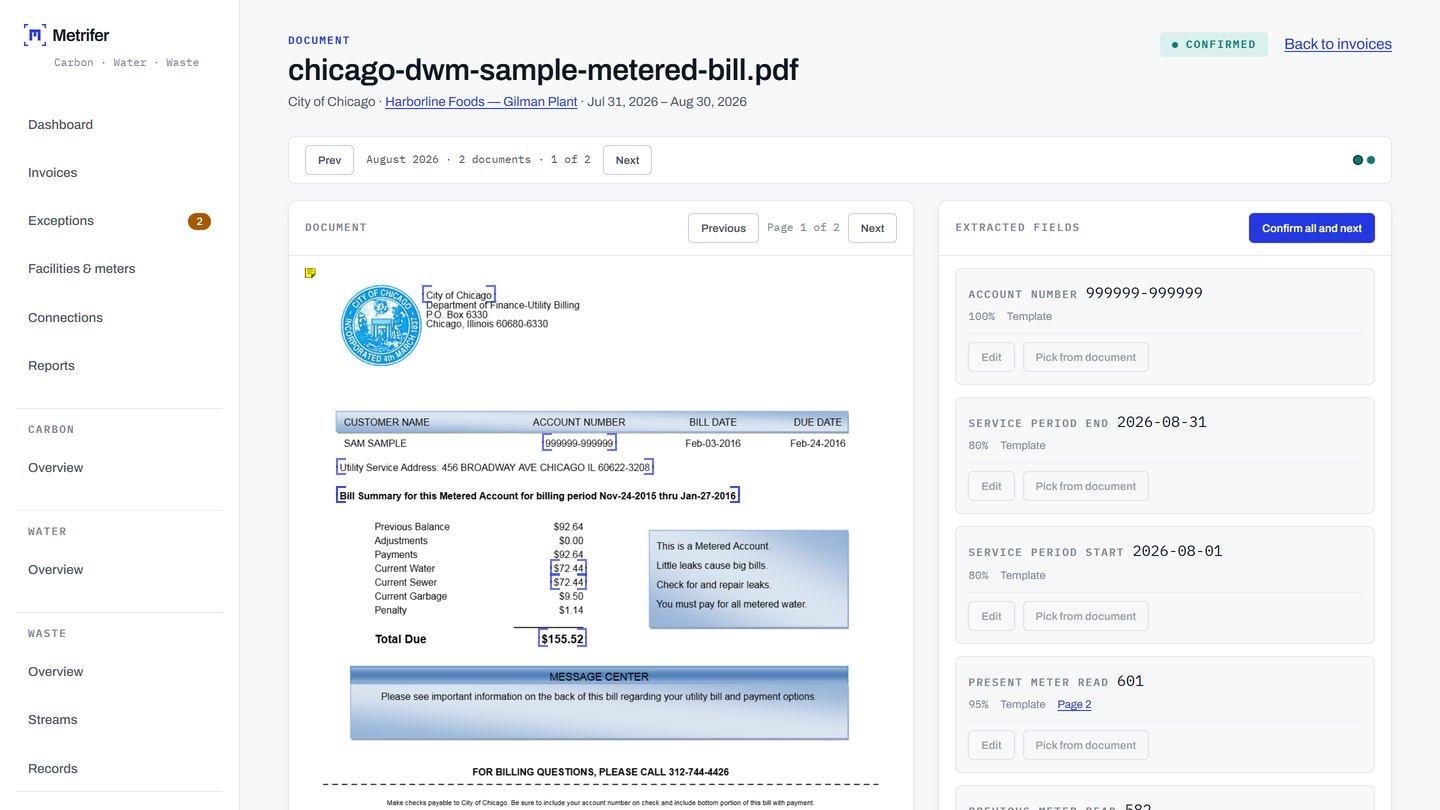Follow the Back to invoices link
Screen dimensions: 1440x810
1338,44
